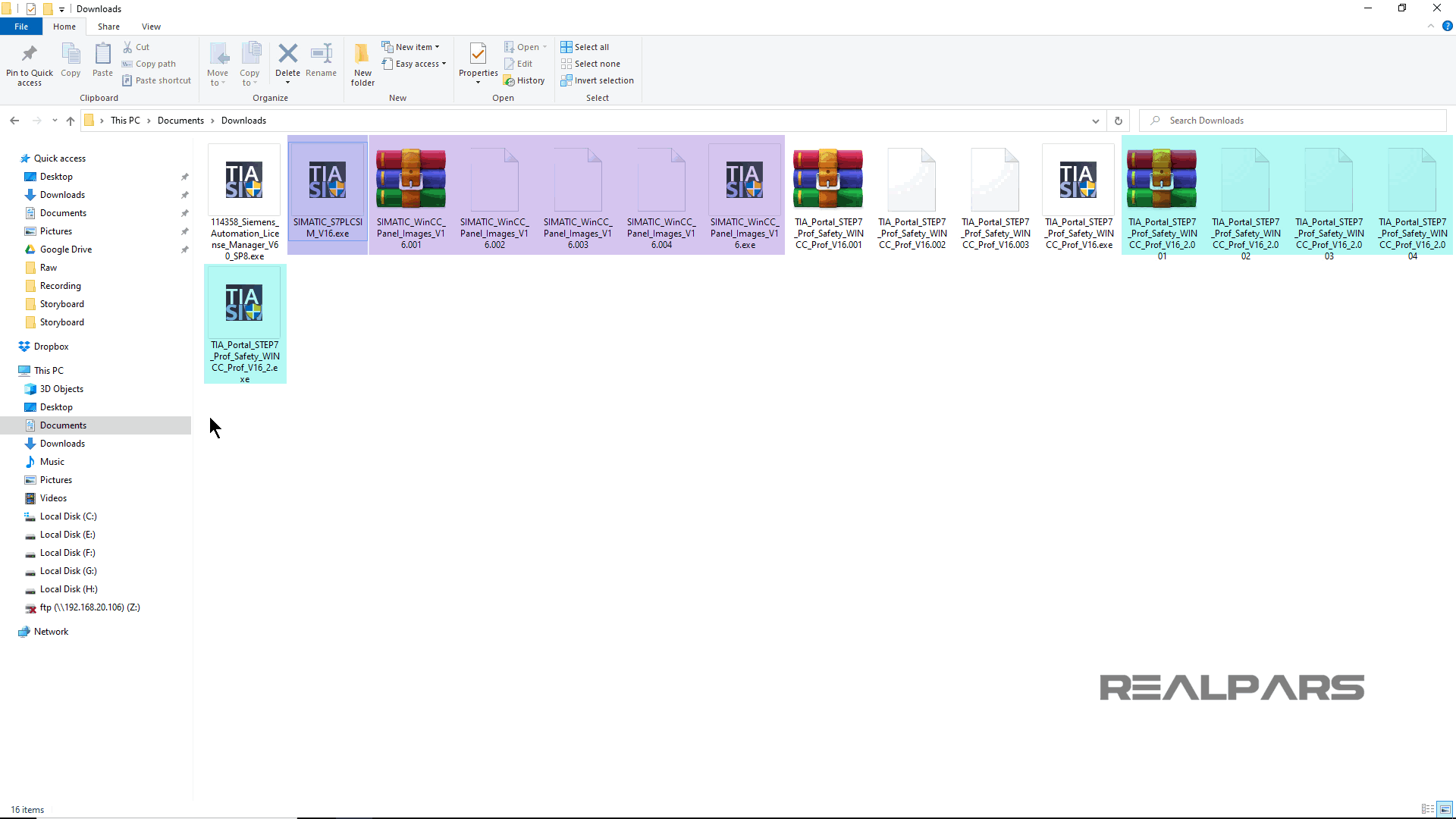Open Google Drive in sidebar

[x=66, y=249]
